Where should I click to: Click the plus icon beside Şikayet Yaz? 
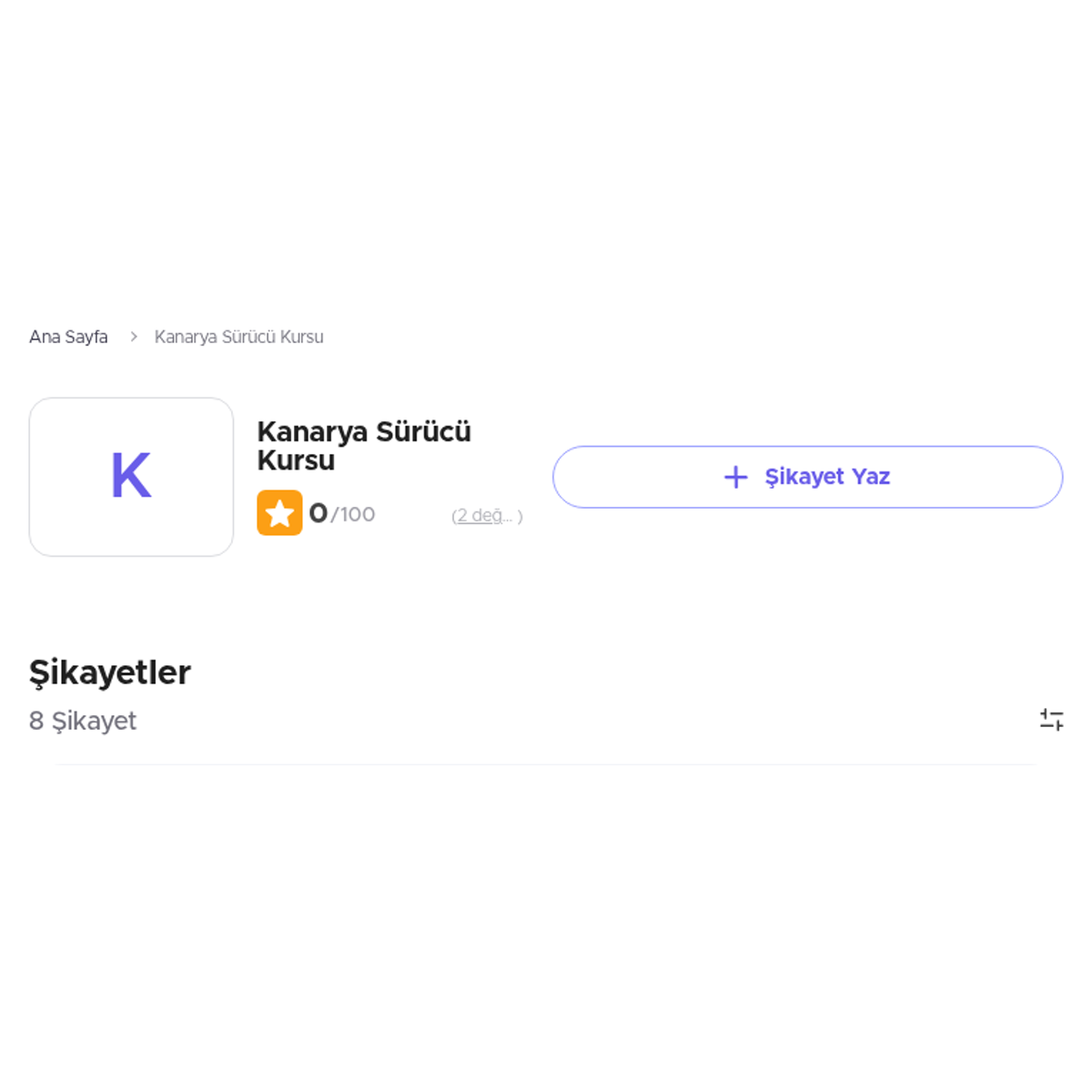735,477
